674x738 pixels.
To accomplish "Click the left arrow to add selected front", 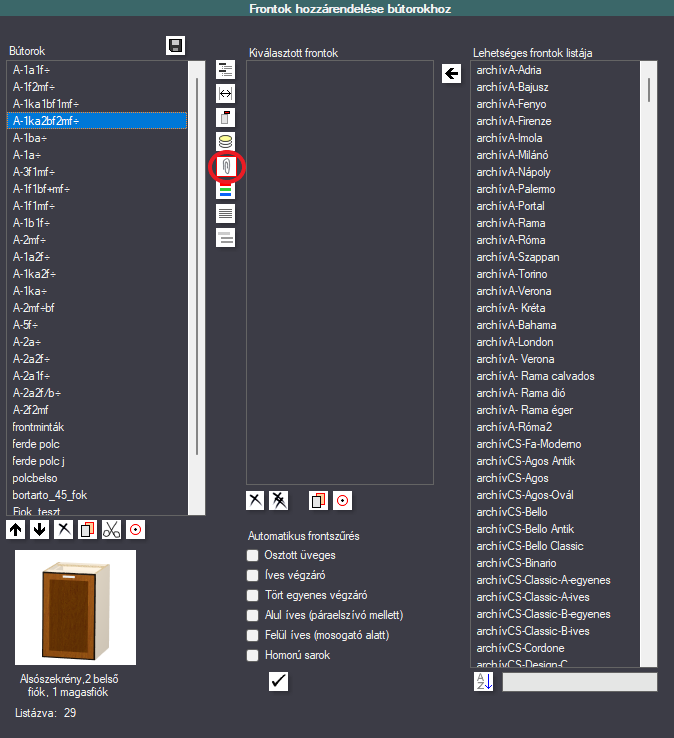I will coord(451,73).
